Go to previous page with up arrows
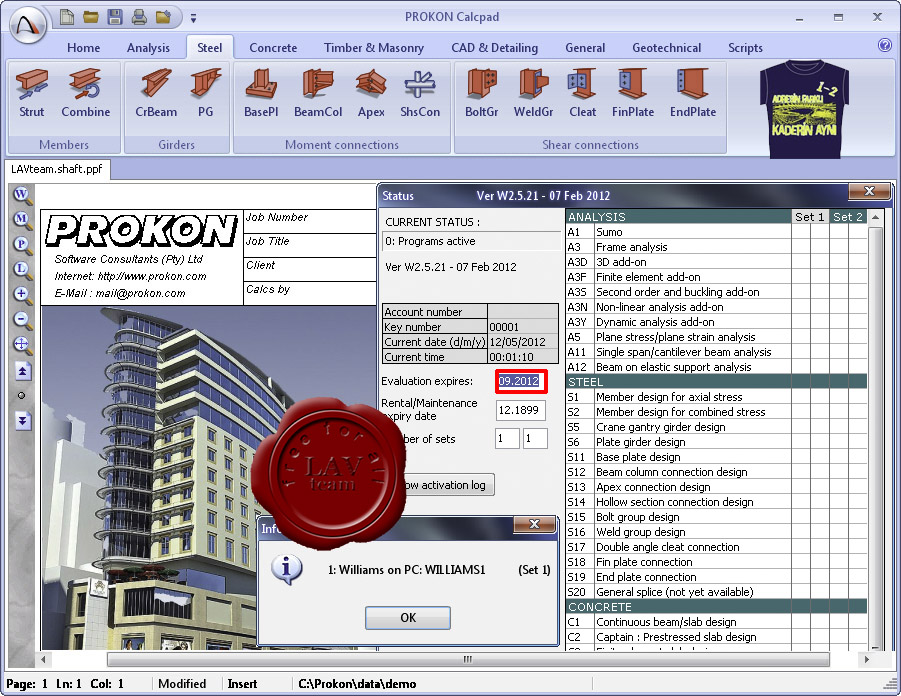 click(x=22, y=371)
